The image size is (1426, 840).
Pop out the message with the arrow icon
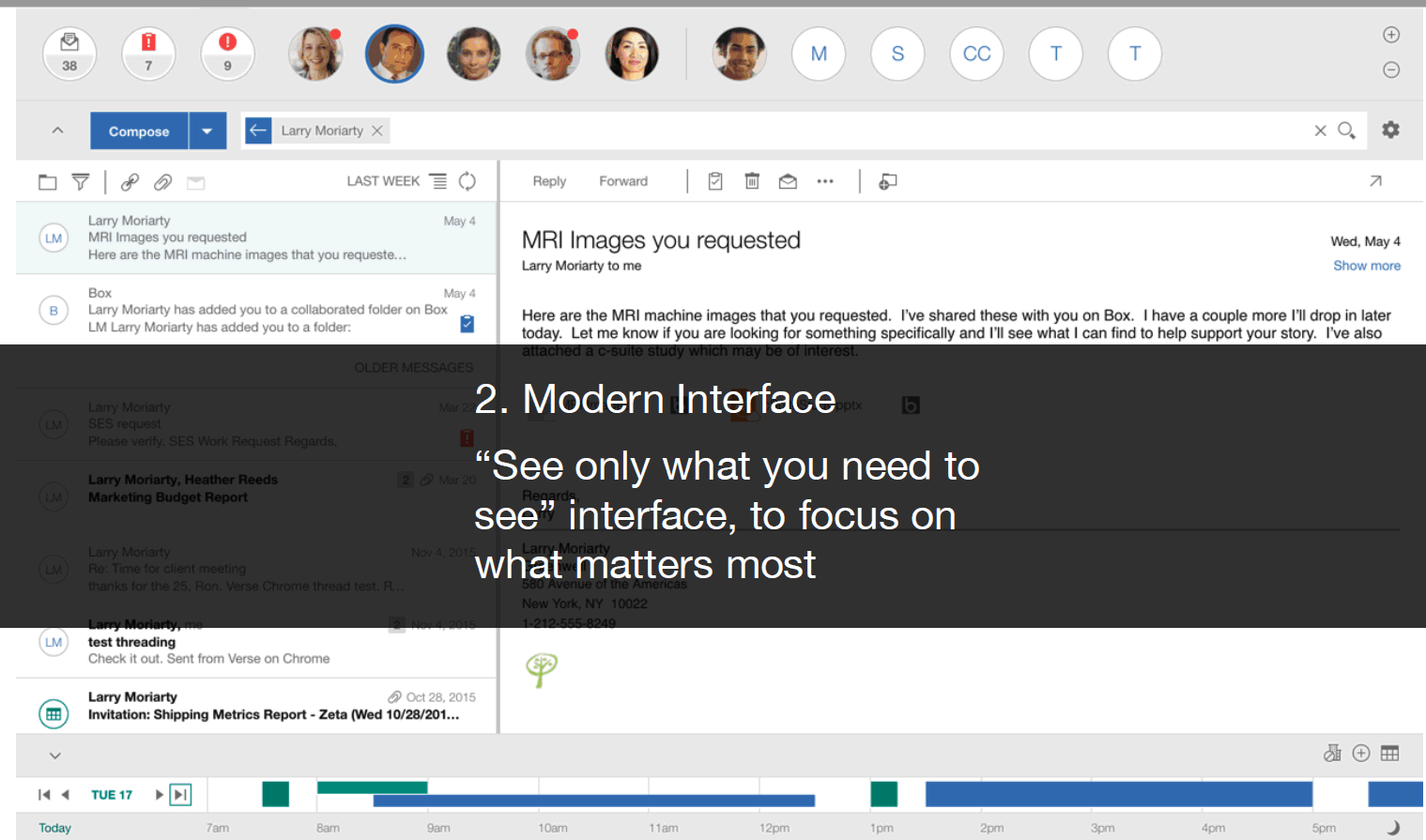point(1375,181)
